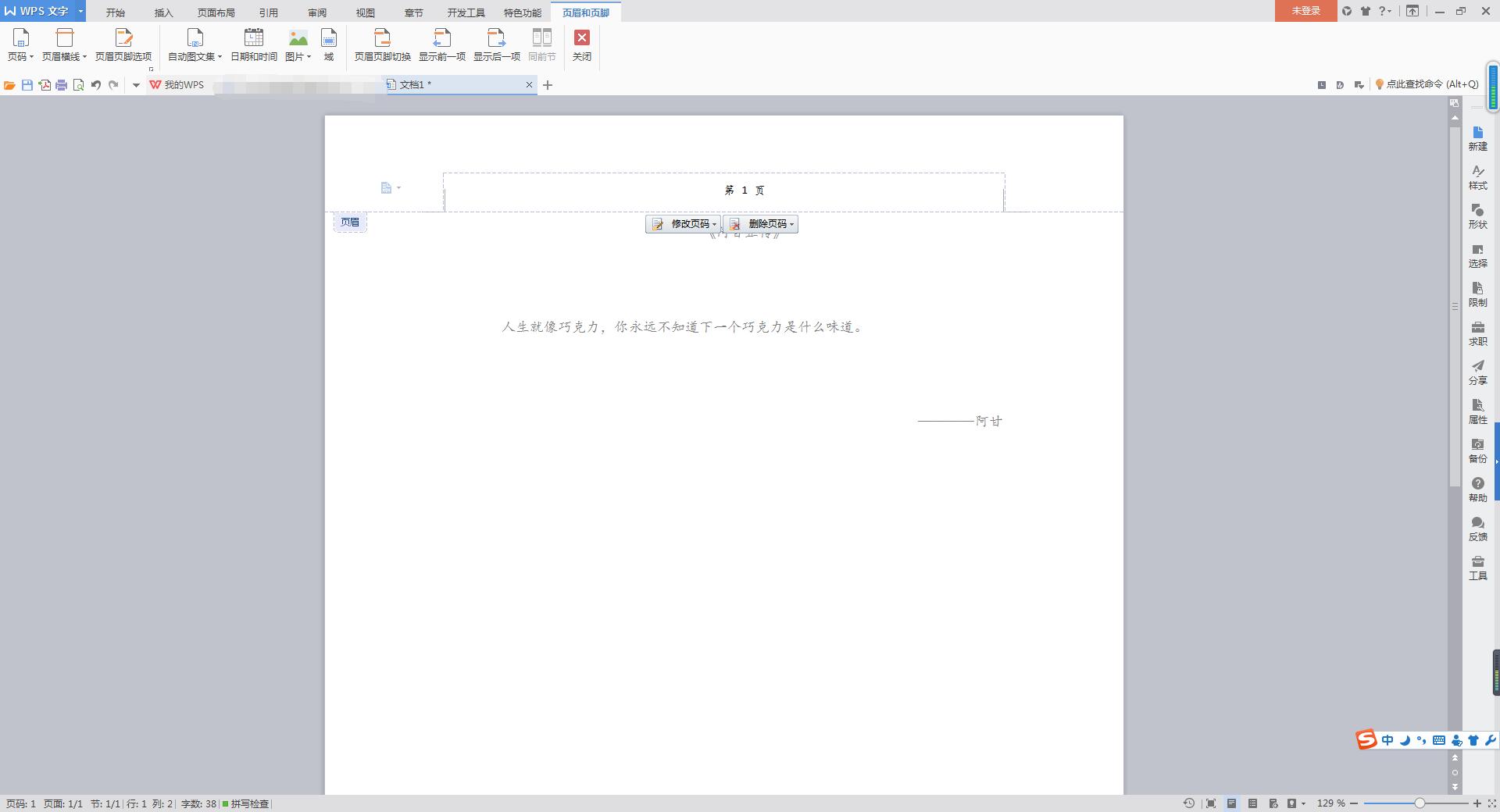Viewport: 1500px width, 812px height.
Task: Click 新建 in right sidebar
Action: [1477, 138]
